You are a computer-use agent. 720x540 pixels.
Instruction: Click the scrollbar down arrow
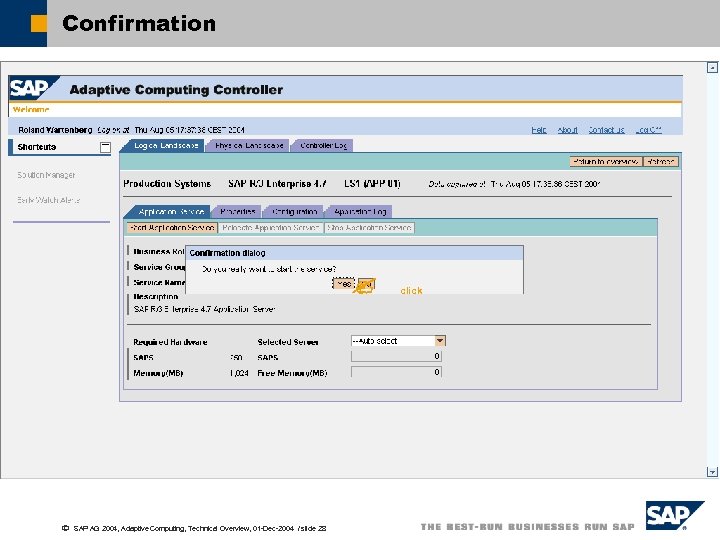712,472
